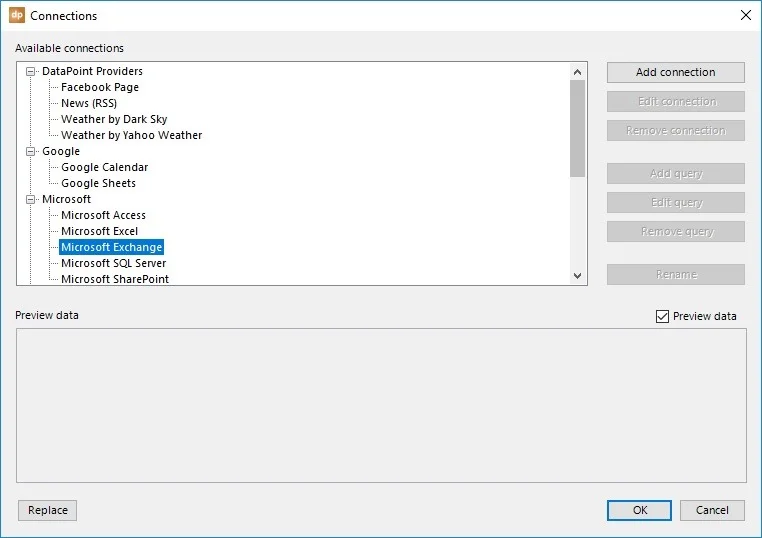Screen dimensions: 762x538
Task: Select Microsoft Exchange item
Action: (111, 247)
